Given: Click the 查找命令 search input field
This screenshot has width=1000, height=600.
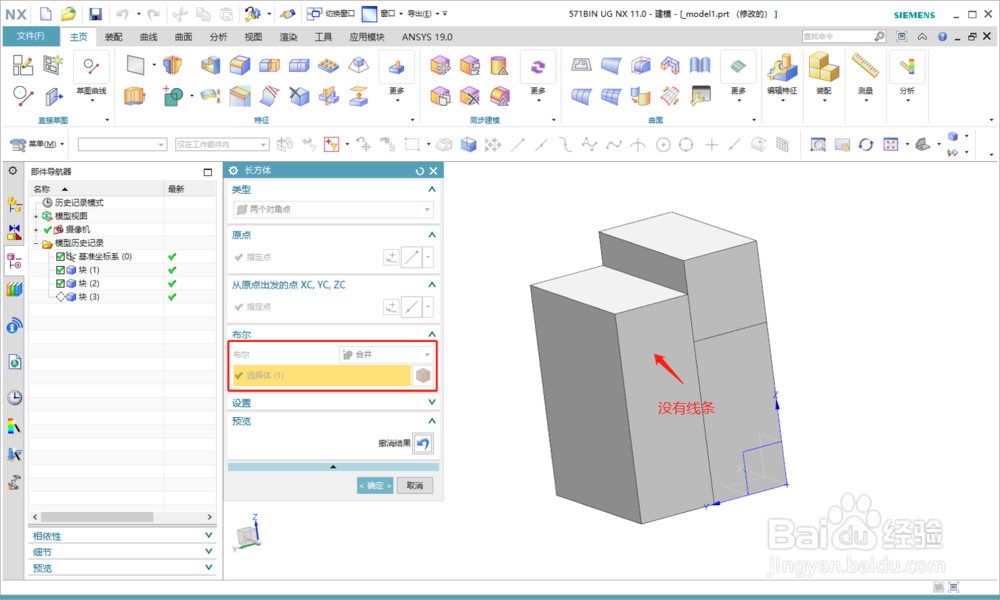Looking at the screenshot, I should 837,36.
